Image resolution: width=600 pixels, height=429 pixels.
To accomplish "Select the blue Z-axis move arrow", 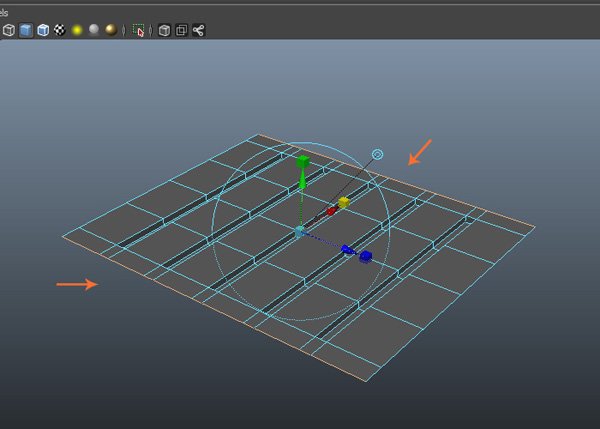I will coord(347,250).
